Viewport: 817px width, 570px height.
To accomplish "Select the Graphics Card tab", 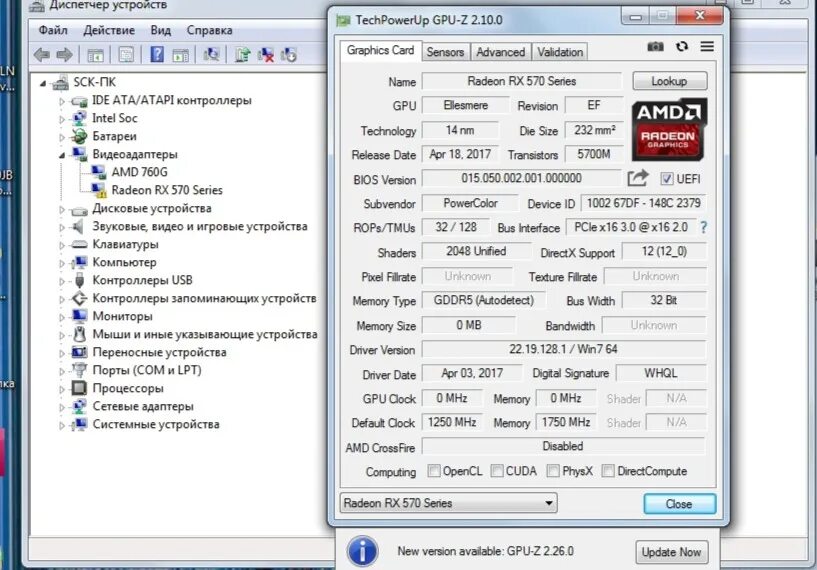I will point(380,51).
